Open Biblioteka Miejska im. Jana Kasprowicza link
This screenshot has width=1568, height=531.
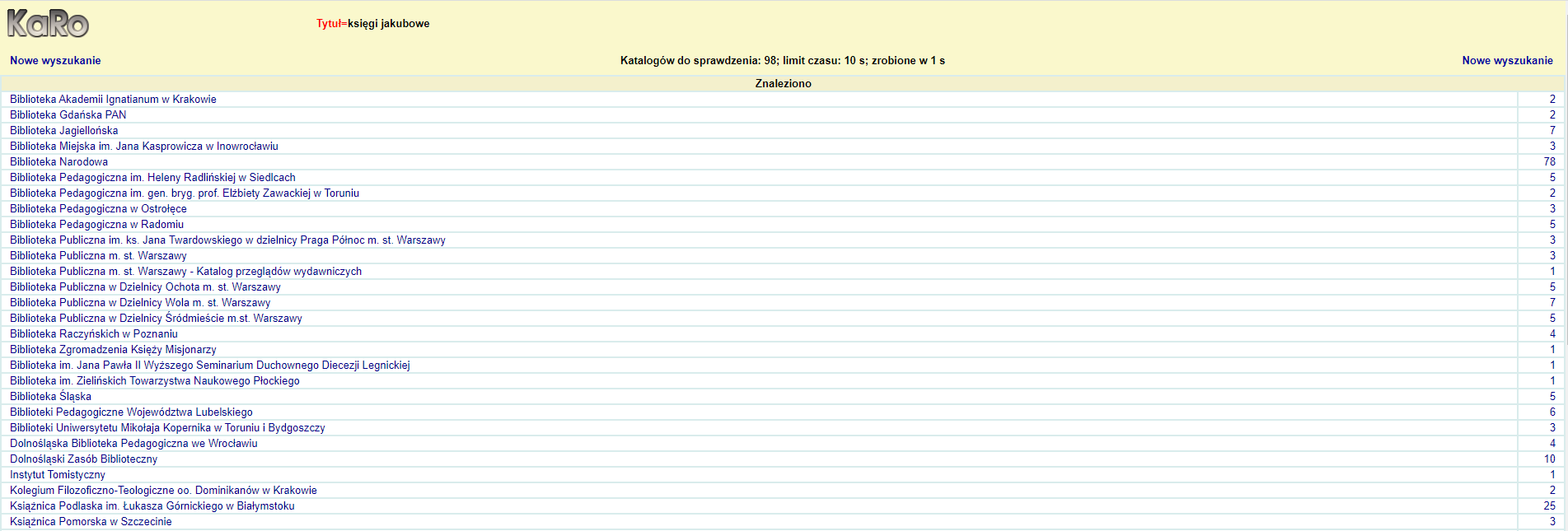144,146
